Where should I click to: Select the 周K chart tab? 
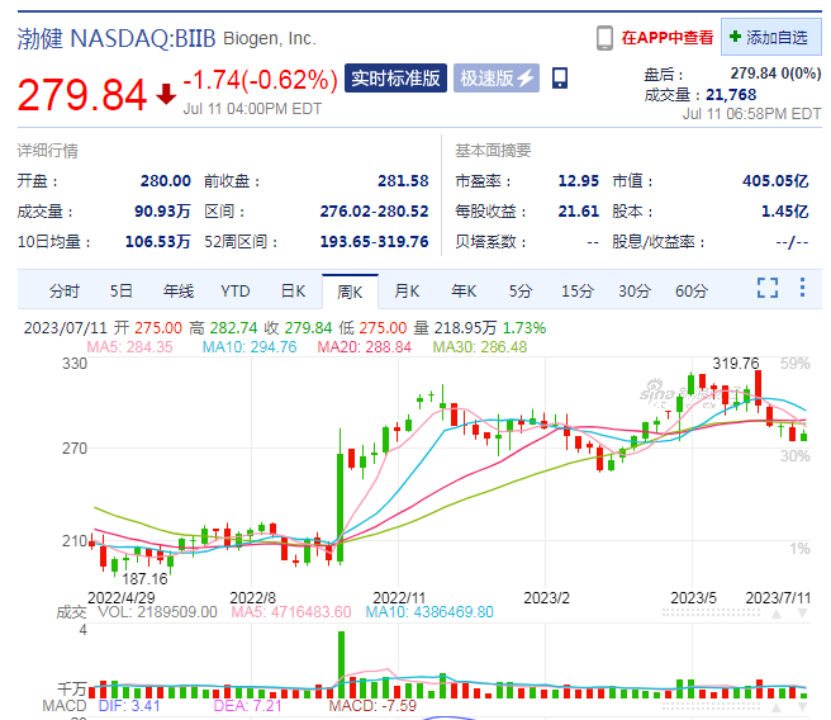click(350, 291)
